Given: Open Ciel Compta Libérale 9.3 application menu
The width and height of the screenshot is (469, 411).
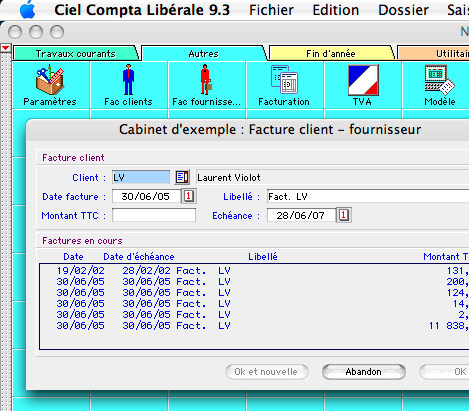Looking at the screenshot, I should click(142, 10).
